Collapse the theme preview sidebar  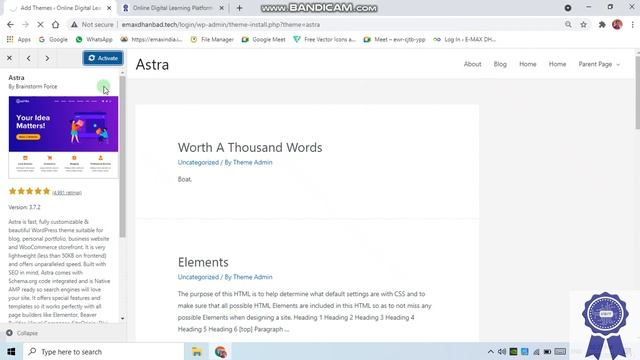point(22,333)
